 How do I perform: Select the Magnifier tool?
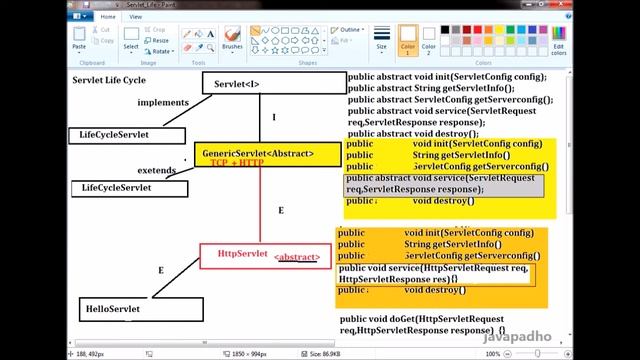click(211, 48)
